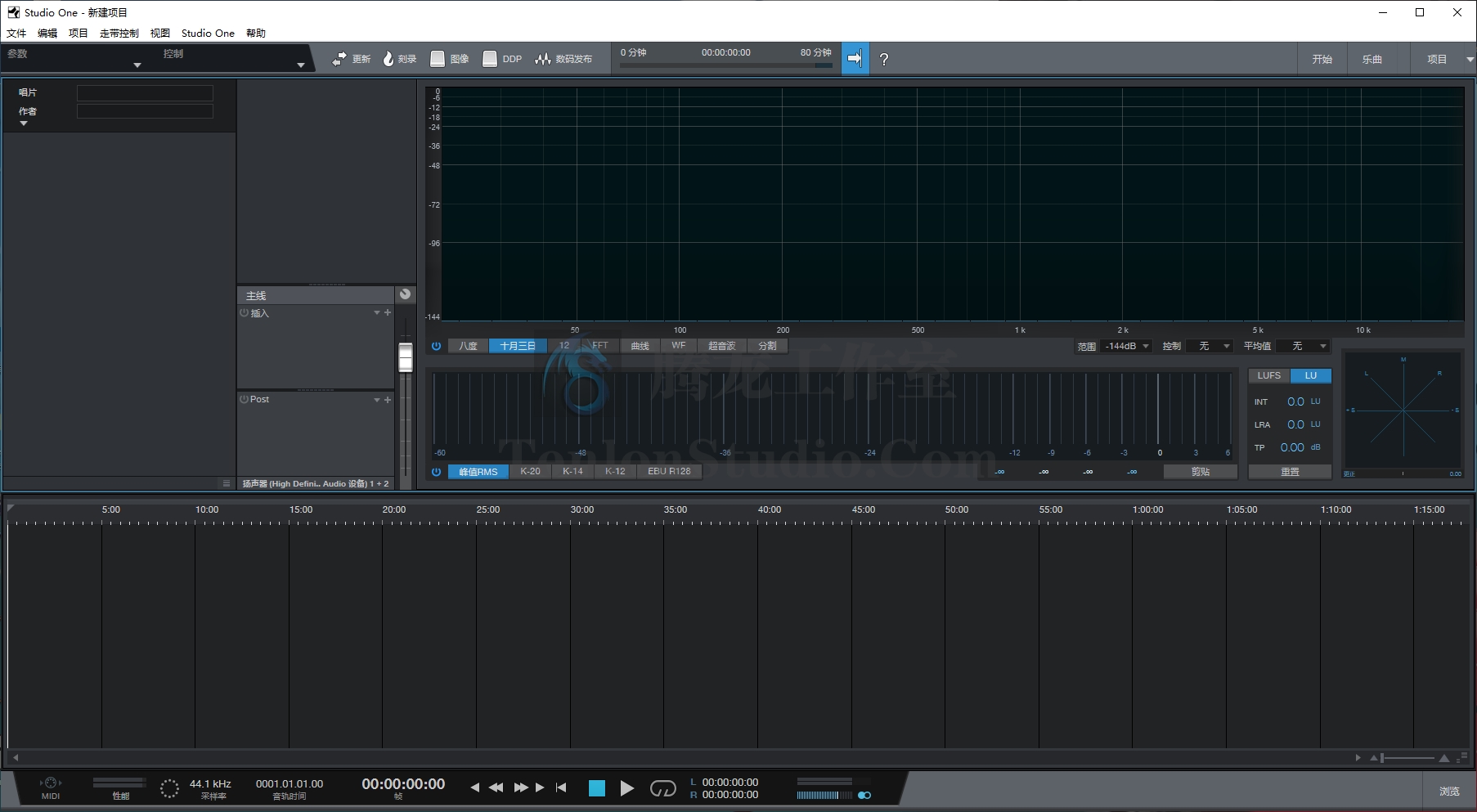Click the 剪贴 clip reset button

(1200, 472)
